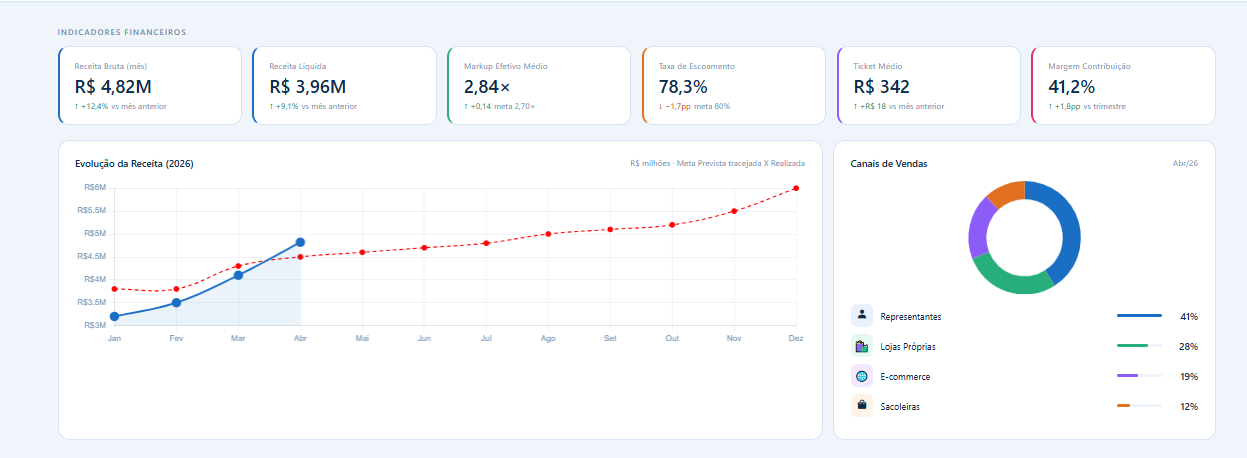Viewport: 1247px width, 458px height.
Task: Open the Markup Efetivo Médio card
Action: (x=540, y=85)
